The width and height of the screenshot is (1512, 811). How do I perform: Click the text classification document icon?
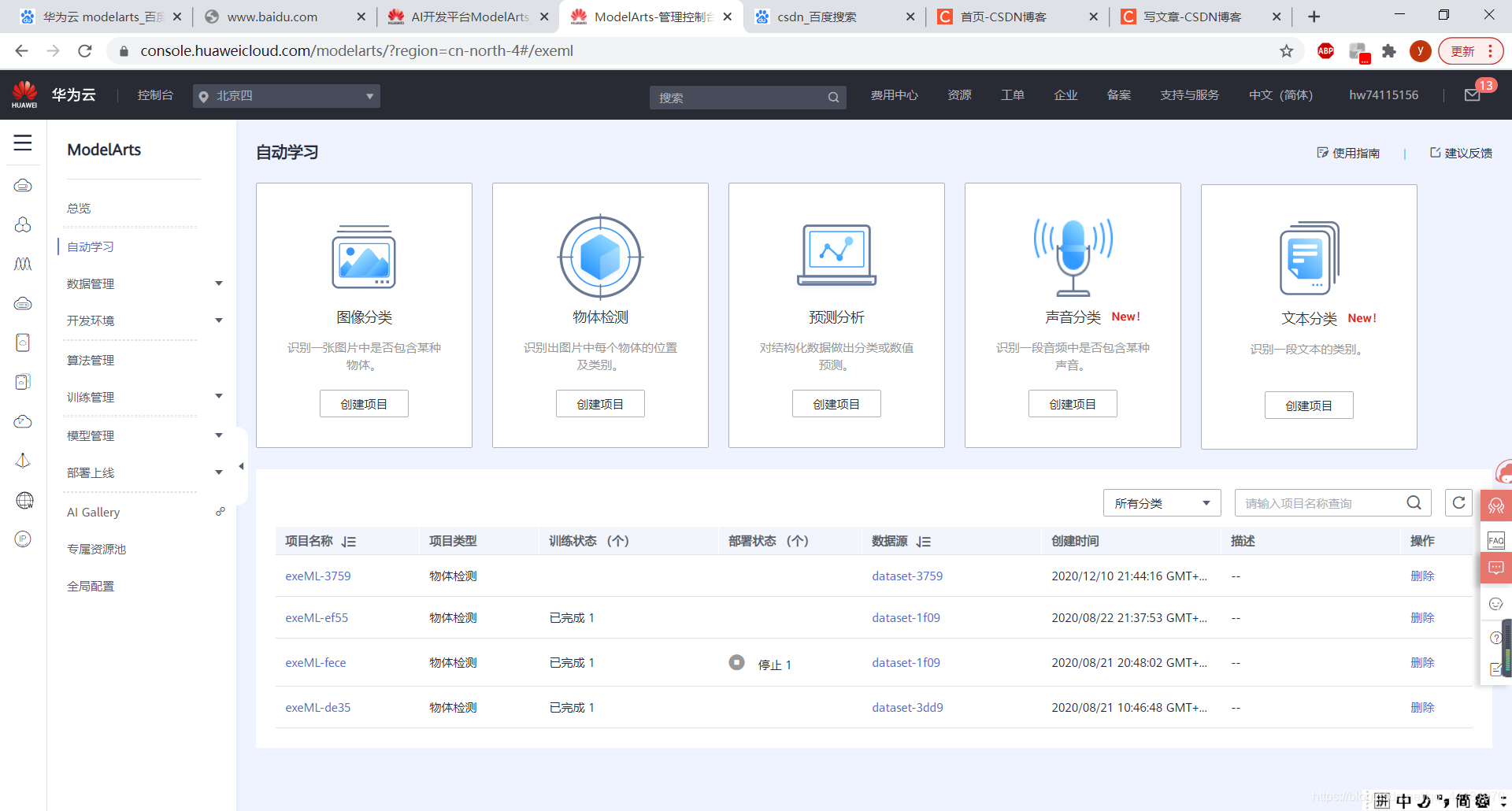point(1309,258)
